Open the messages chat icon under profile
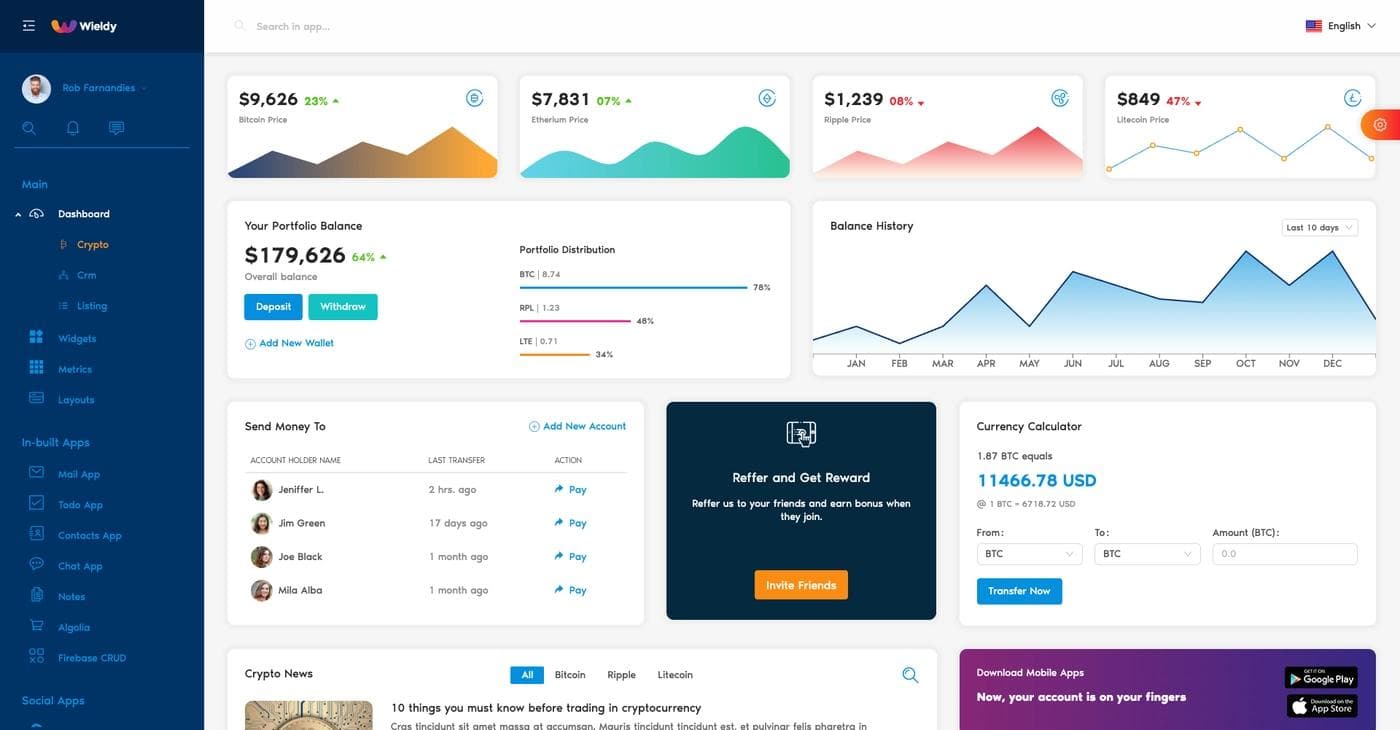Screen dimensions: 1400x730 [x=116, y=128]
